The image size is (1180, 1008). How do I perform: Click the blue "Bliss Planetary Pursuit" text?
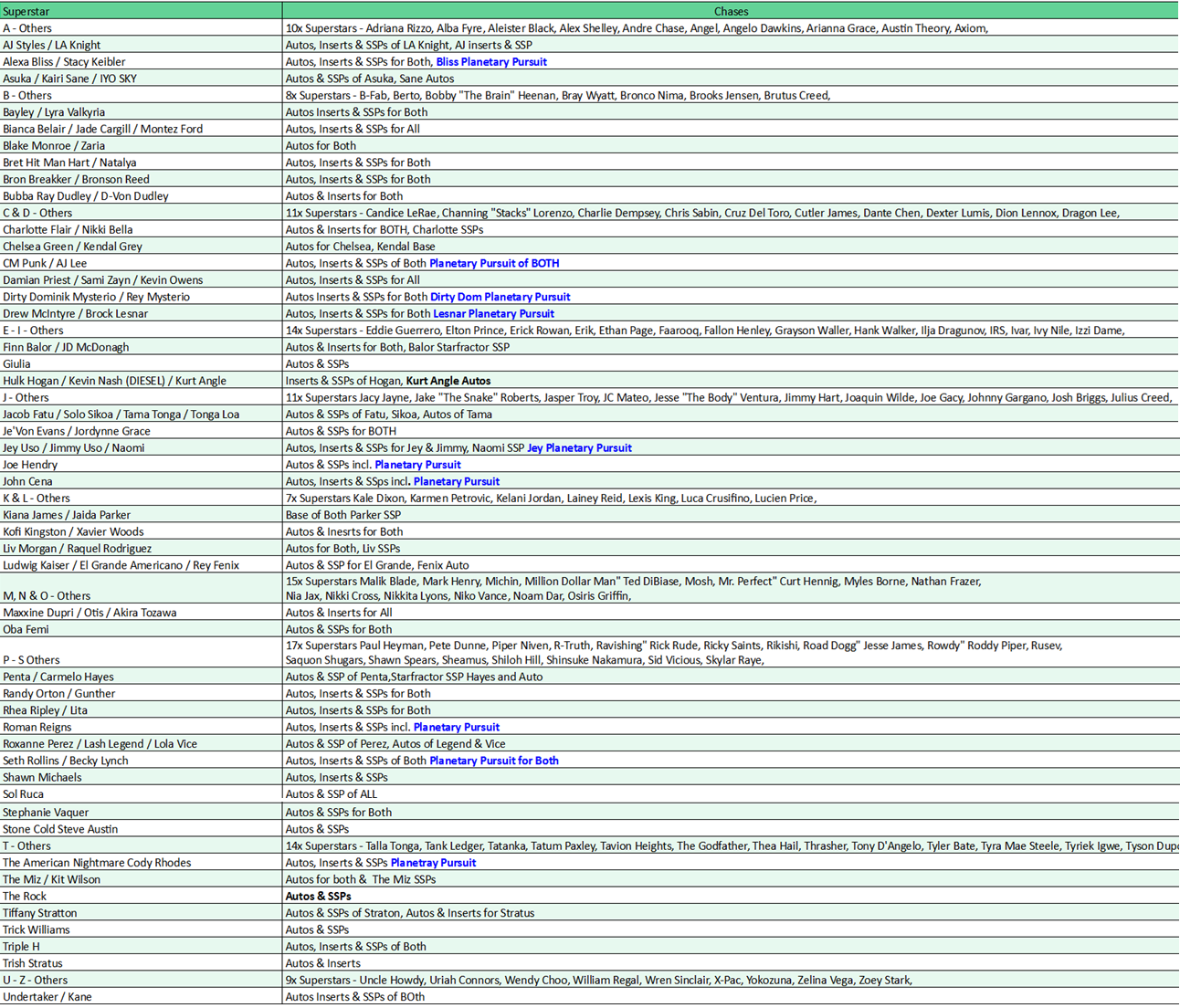(491, 62)
